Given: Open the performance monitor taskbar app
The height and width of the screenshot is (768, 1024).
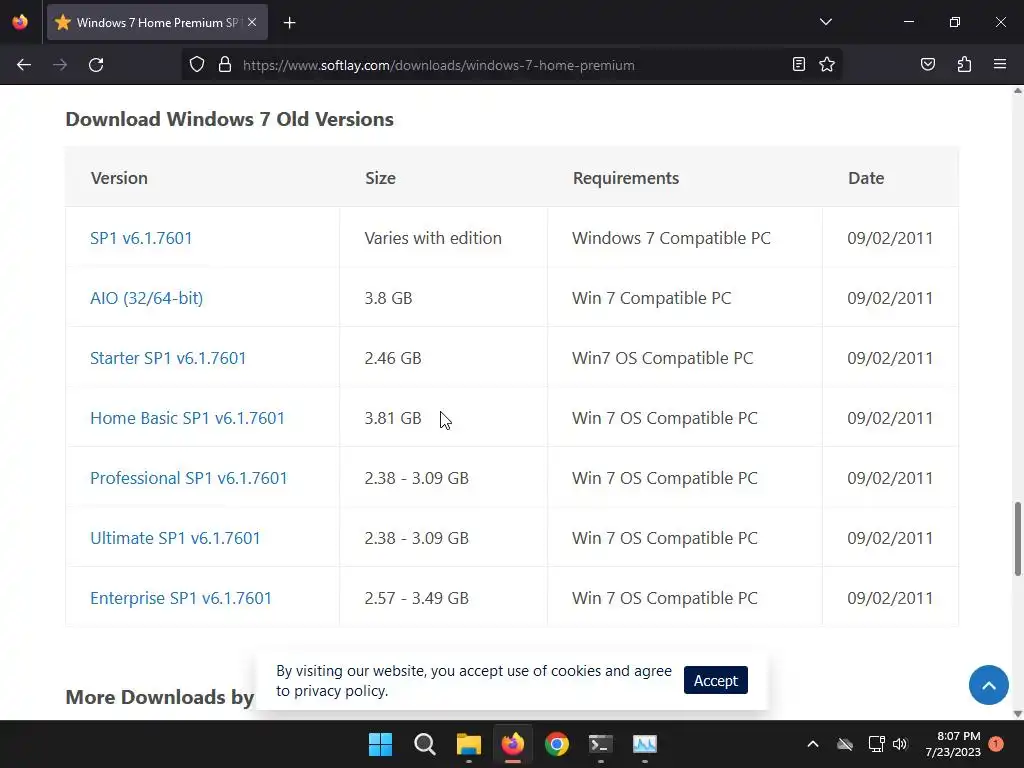Looking at the screenshot, I should click(645, 744).
